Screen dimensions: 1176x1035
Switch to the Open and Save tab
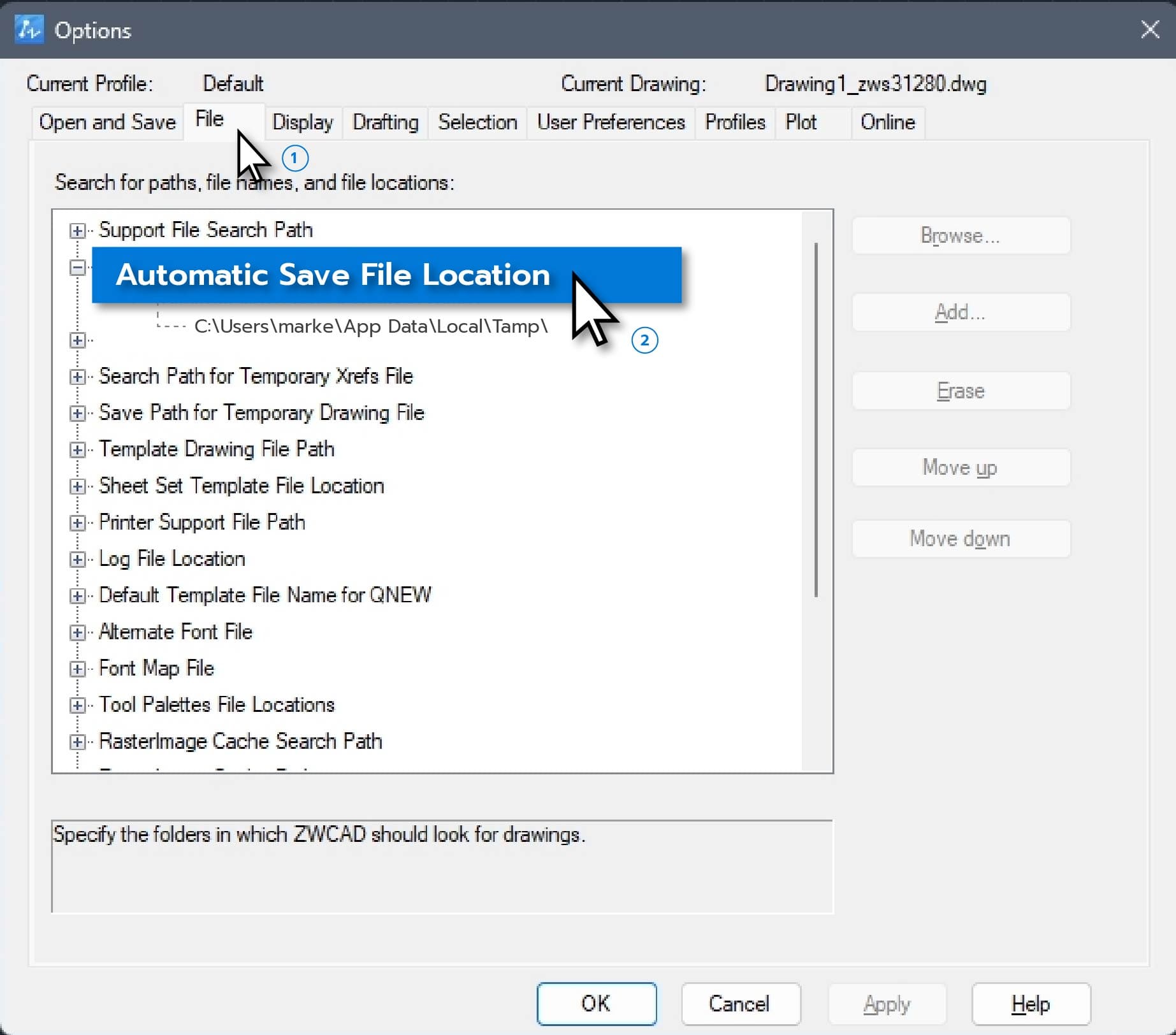[107, 122]
